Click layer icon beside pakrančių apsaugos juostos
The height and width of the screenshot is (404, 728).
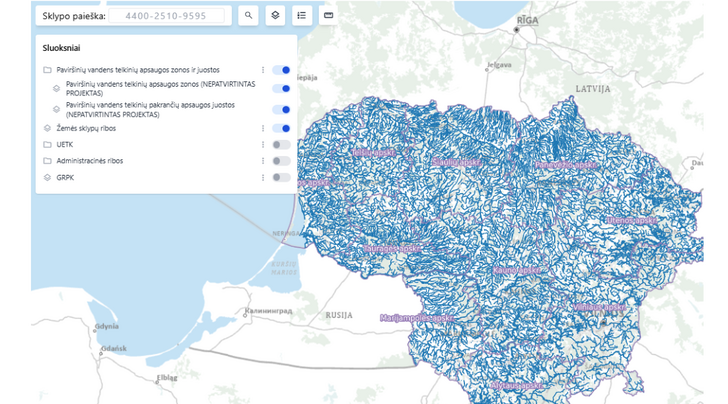(x=56, y=110)
